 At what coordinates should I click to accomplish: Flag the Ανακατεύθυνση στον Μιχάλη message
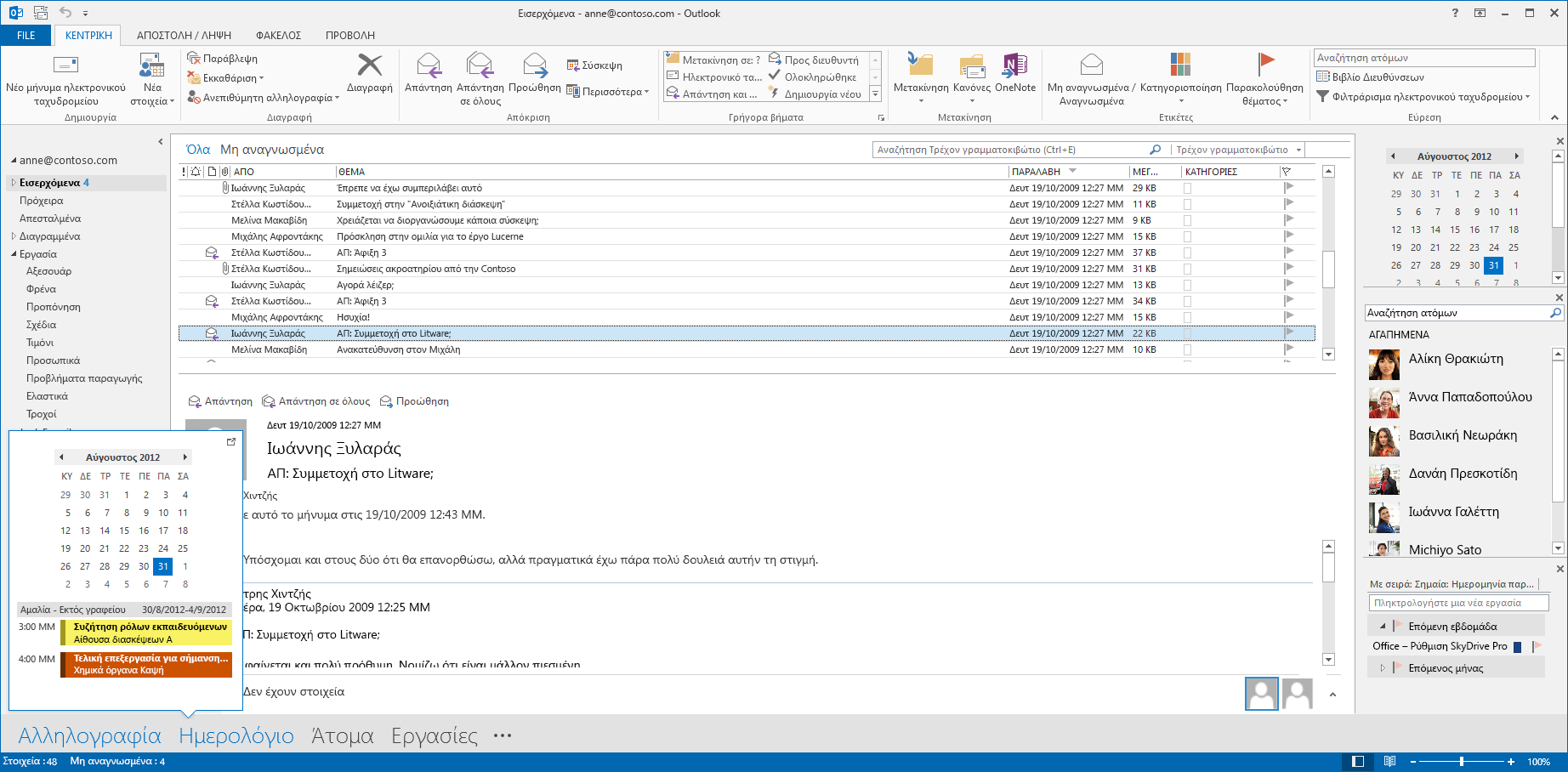[x=1289, y=349]
